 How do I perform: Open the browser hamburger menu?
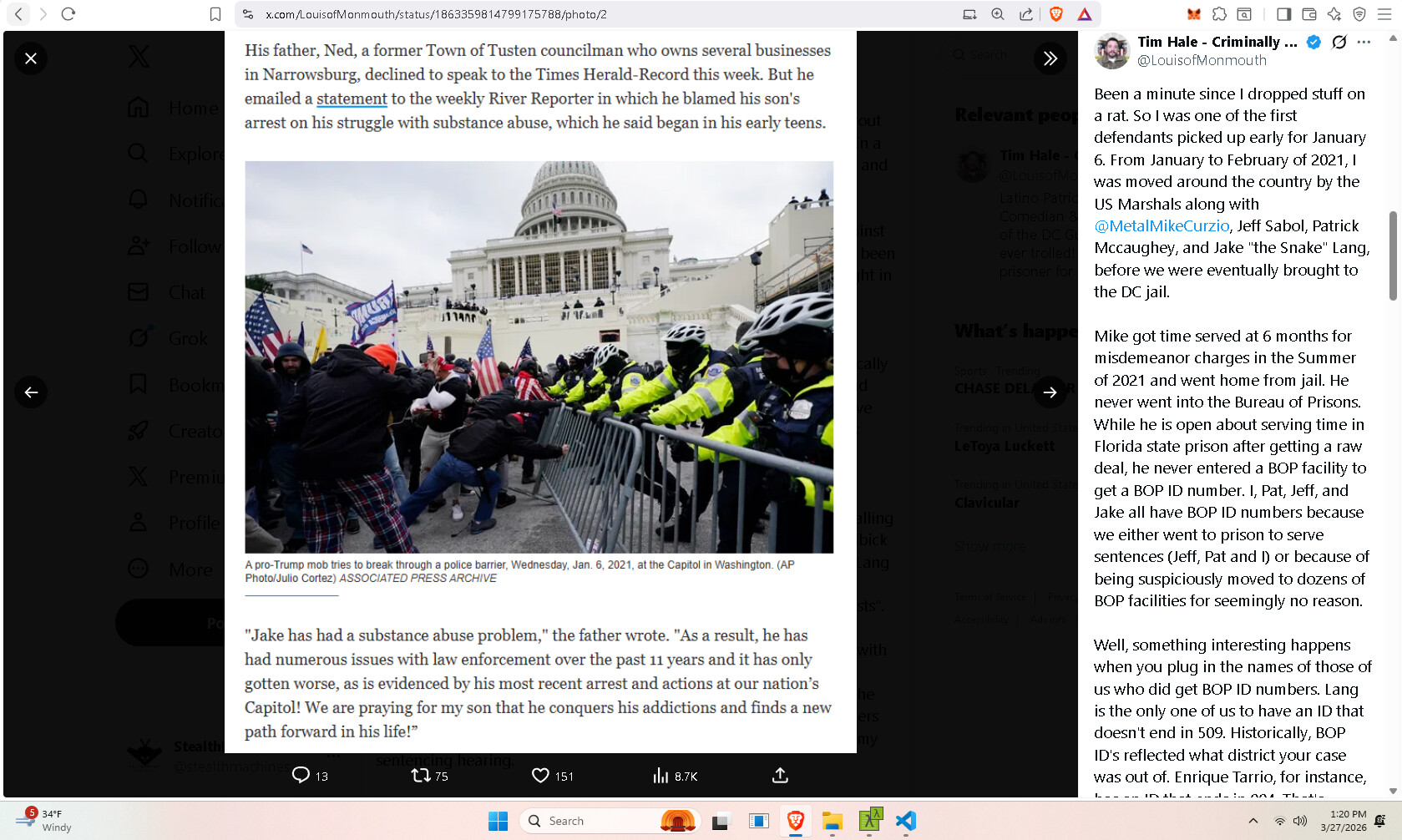(x=1384, y=14)
